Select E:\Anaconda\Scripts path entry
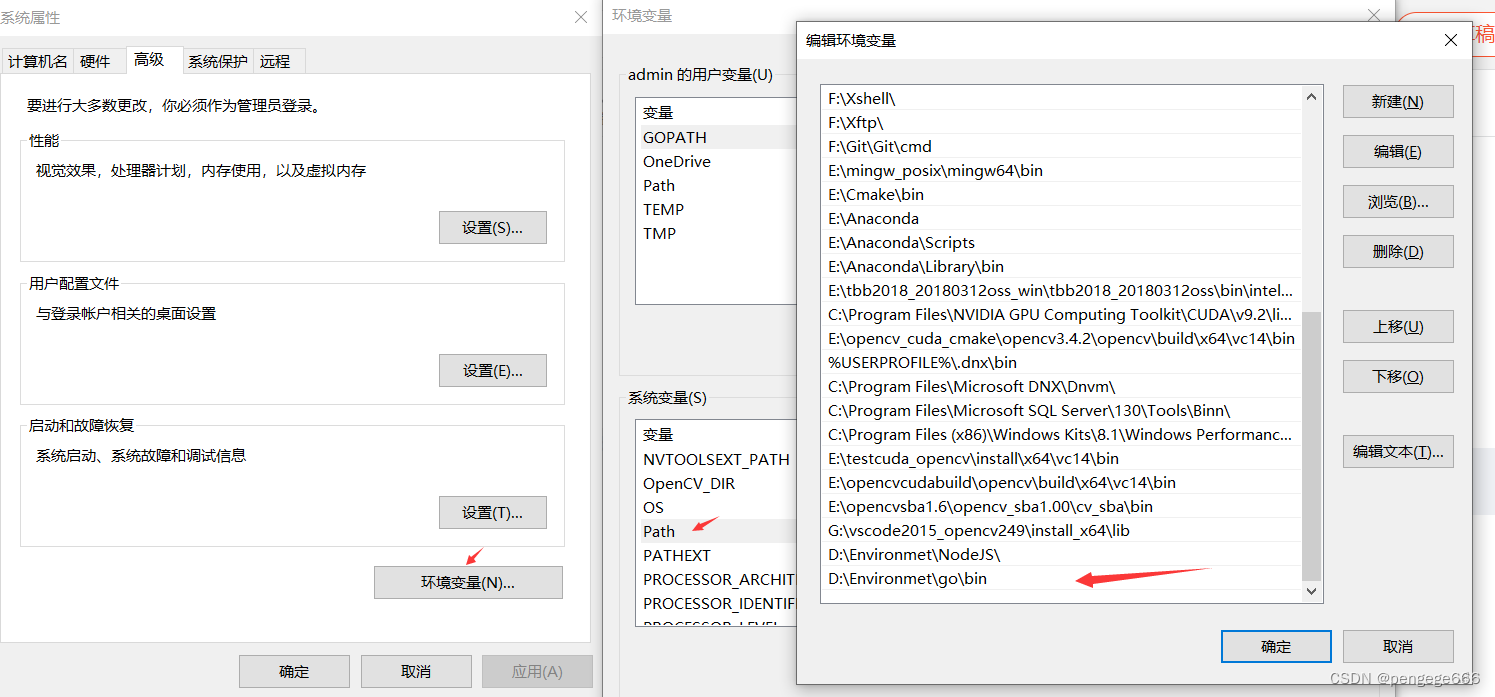This screenshot has height=697, width=1495. [1062, 242]
